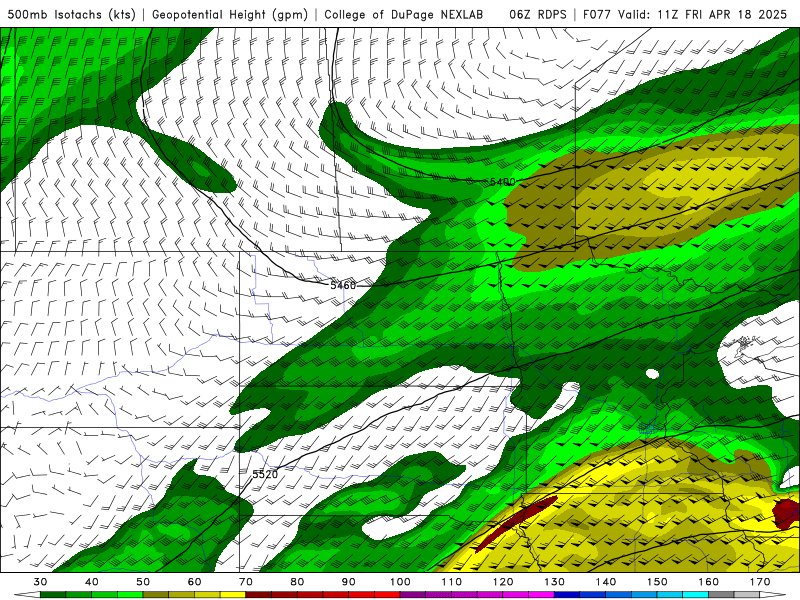Click the 160 value on the color scale
Screen dimensions: 800x600
coord(709,582)
